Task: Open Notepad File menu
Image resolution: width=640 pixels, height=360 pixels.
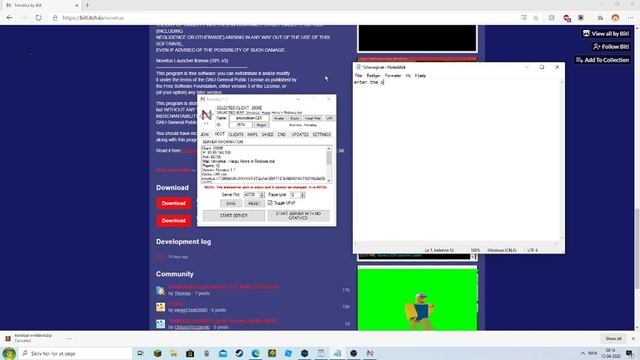Action: tap(358, 76)
